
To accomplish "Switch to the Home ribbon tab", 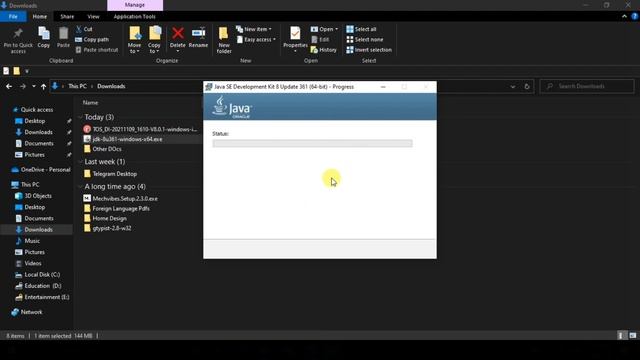I will 40,16.
